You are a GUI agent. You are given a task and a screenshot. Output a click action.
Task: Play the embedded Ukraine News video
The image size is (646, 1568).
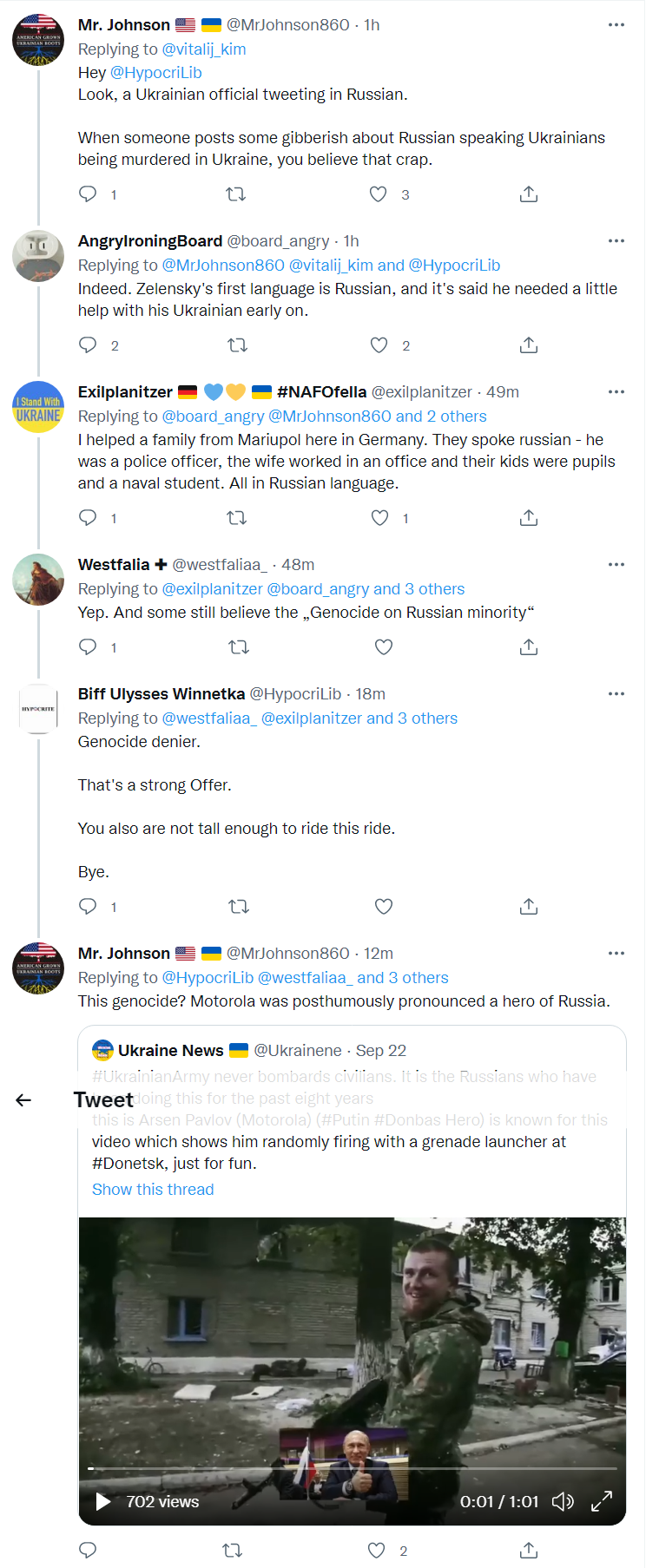[102, 1501]
